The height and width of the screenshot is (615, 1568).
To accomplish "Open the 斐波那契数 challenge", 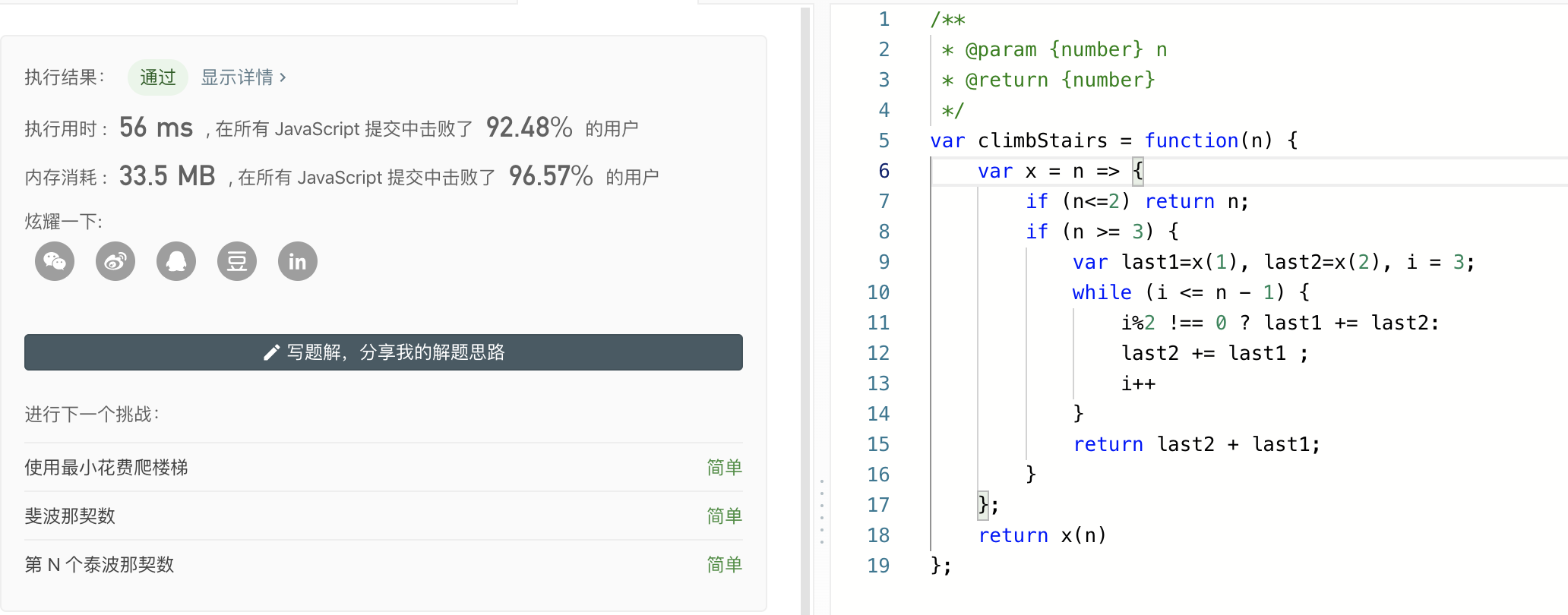I will click(x=70, y=516).
